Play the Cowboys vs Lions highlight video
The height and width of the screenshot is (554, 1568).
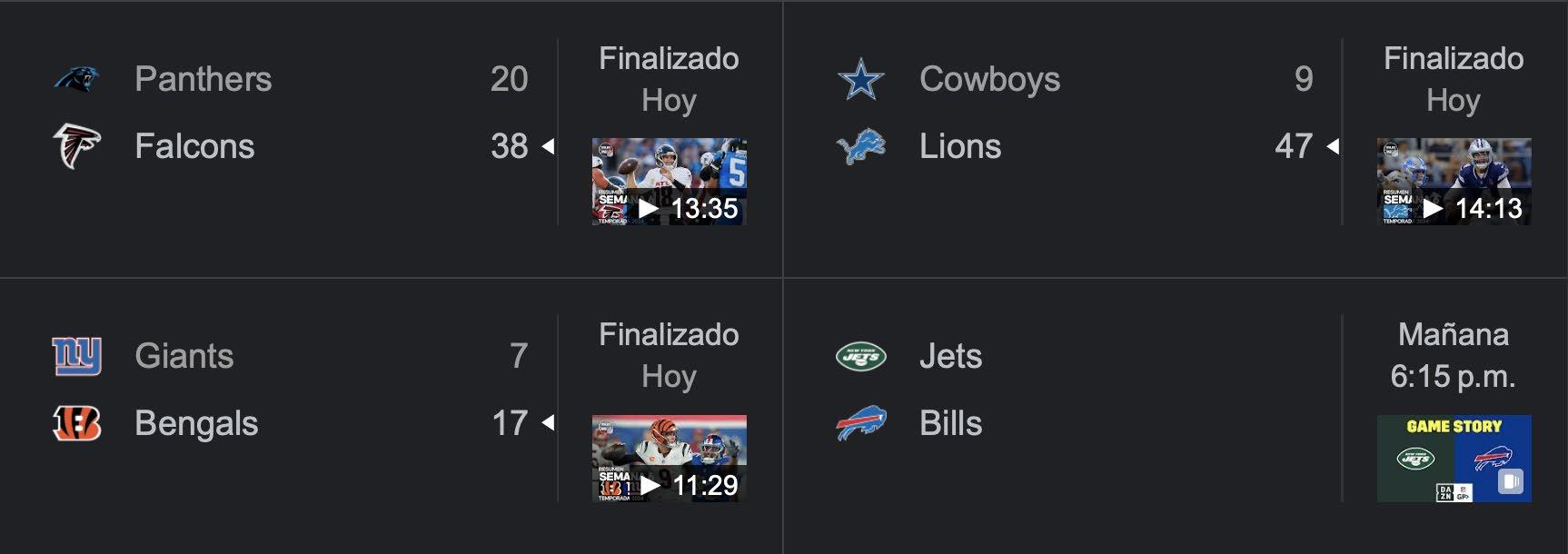pos(1454,182)
